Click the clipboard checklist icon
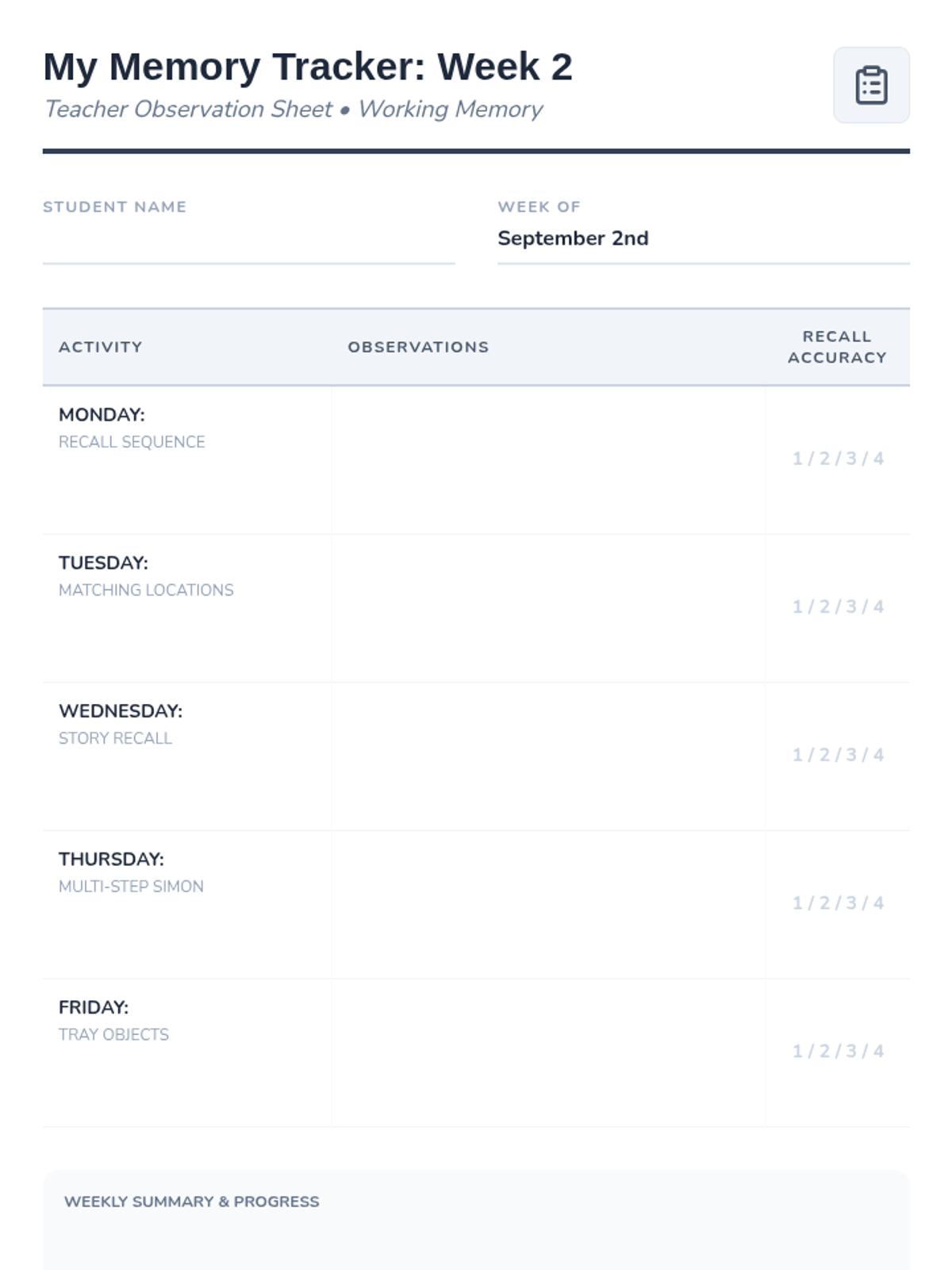 [871, 85]
